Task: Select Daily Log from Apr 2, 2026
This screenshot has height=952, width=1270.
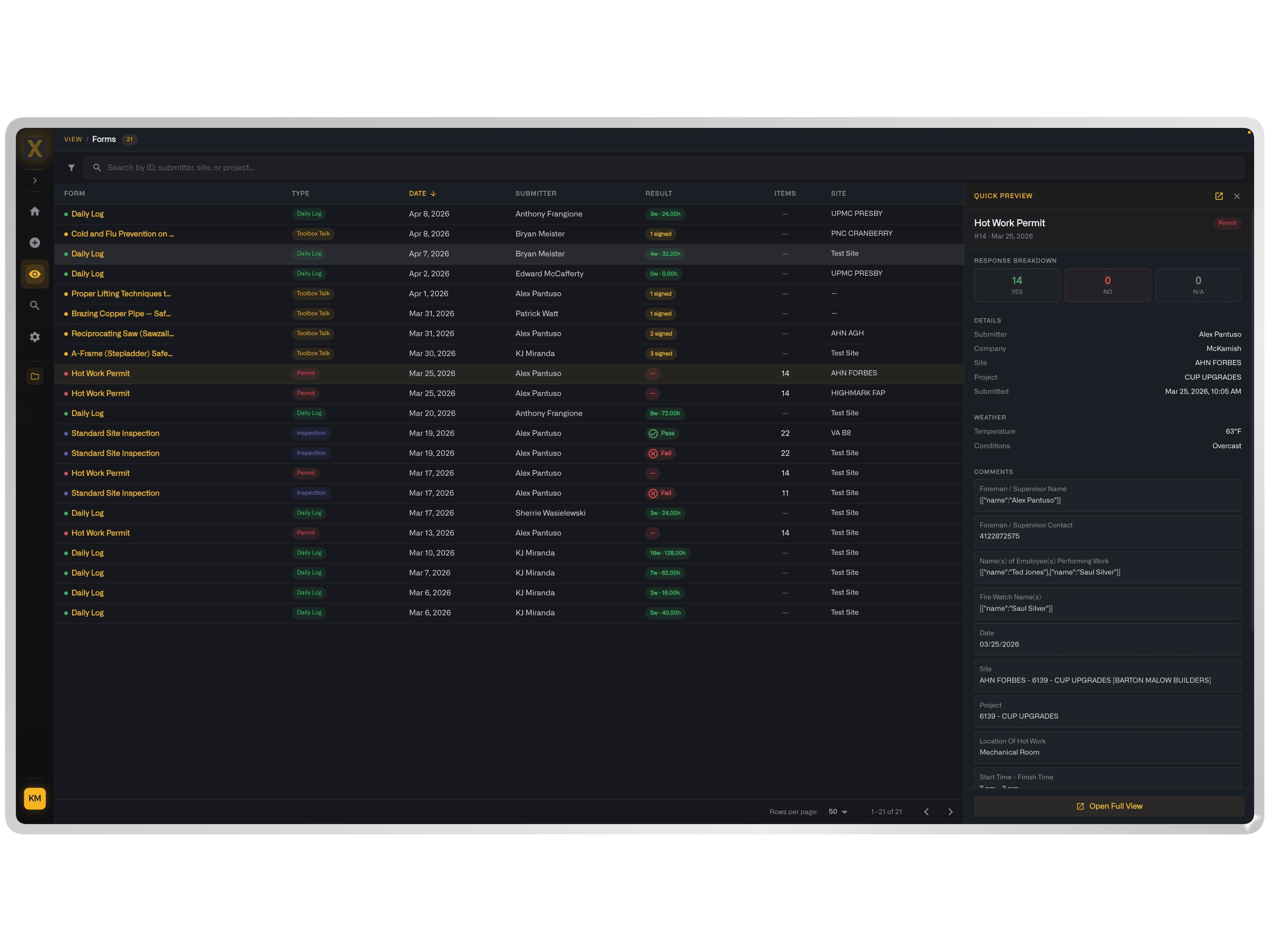Action: click(x=509, y=274)
